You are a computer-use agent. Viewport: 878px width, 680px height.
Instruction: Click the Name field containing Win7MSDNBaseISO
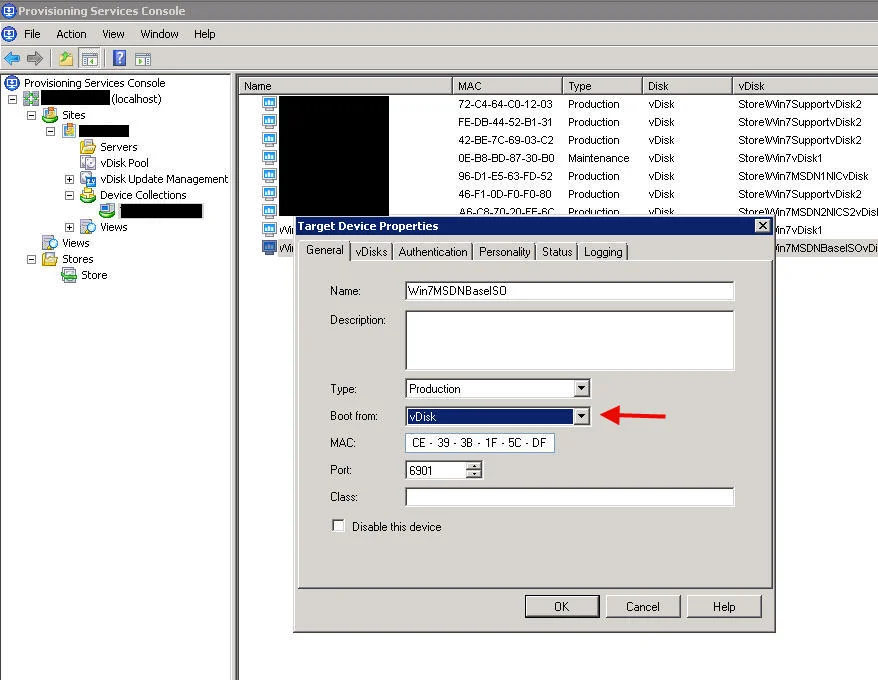(569, 291)
